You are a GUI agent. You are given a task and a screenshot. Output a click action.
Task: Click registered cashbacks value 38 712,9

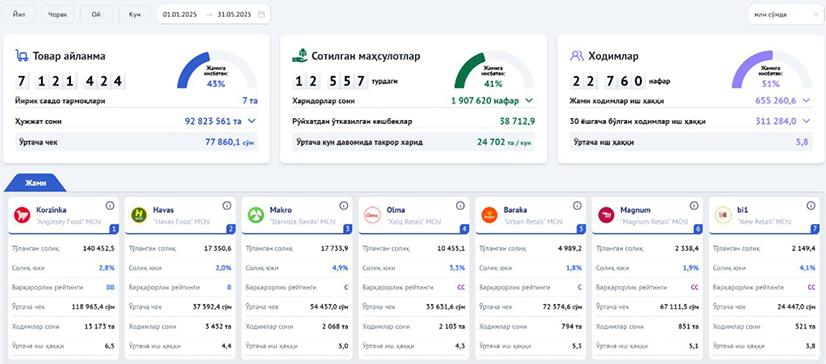517,121
